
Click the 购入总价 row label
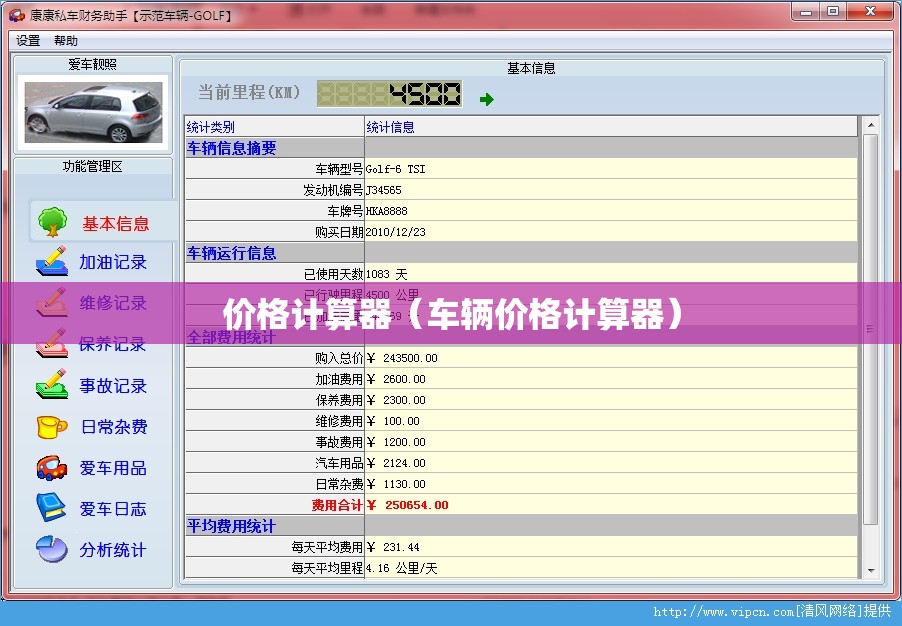click(339, 358)
